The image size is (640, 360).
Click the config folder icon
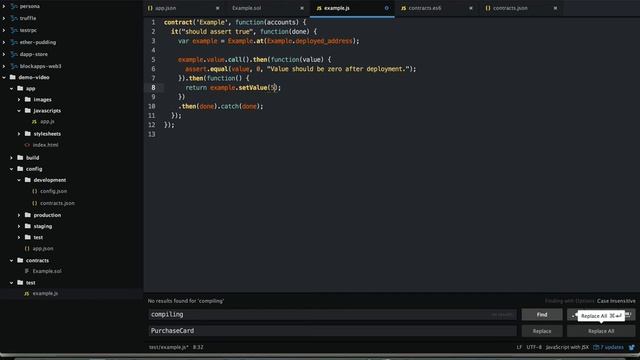(x=20, y=169)
